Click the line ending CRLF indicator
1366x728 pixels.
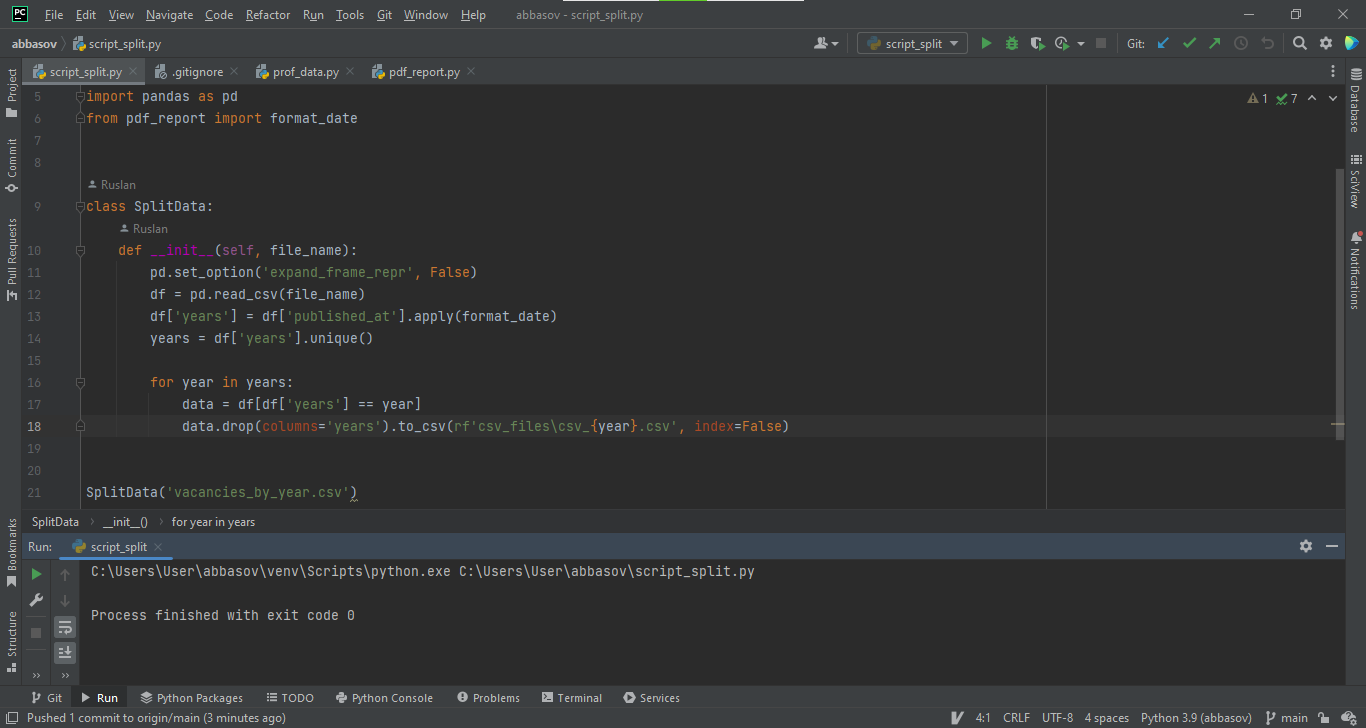click(x=1016, y=717)
